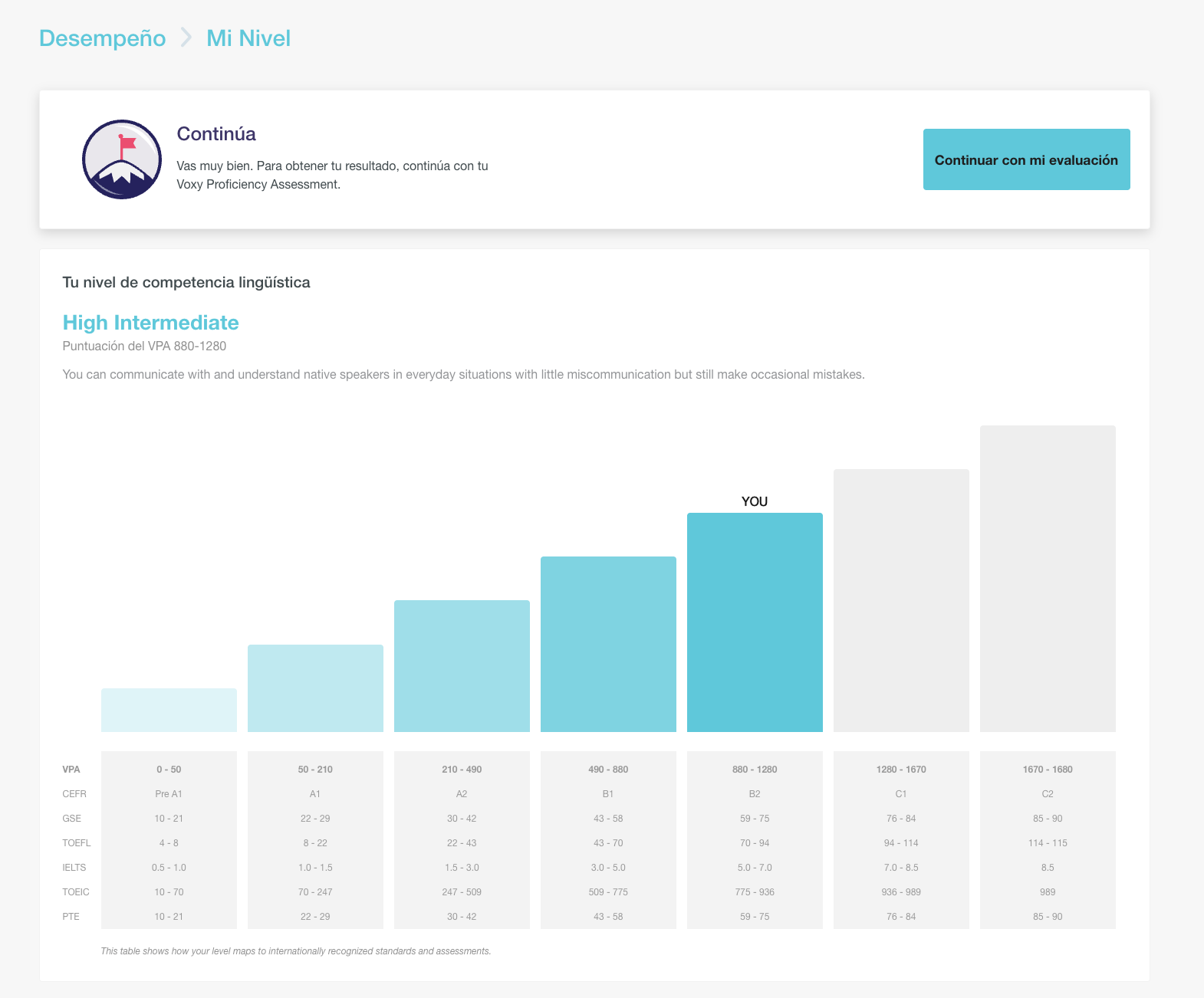The height and width of the screenshot is (998, 1204).
Task: Click the YOU label above the bar
Action: coord(755,501)
